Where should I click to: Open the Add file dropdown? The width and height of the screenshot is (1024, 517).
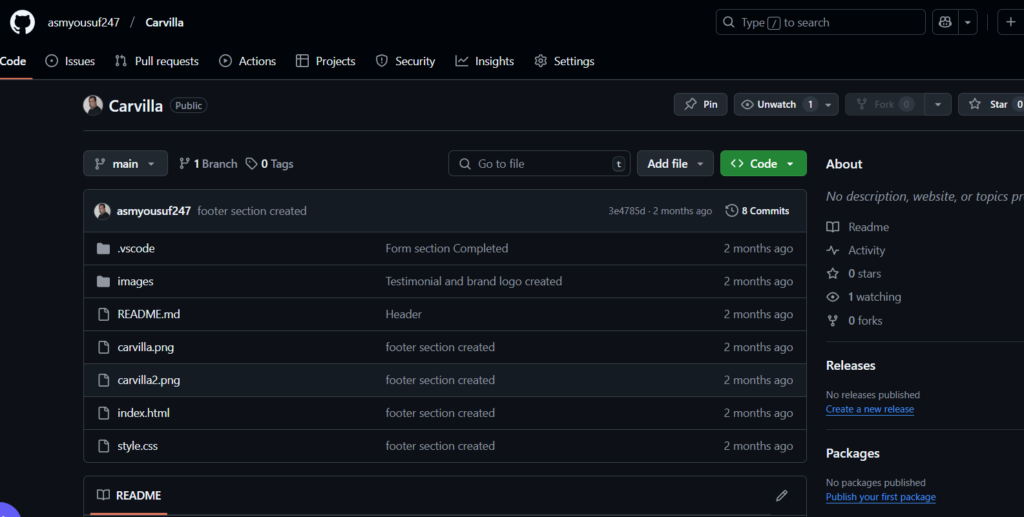click(675, 163)
